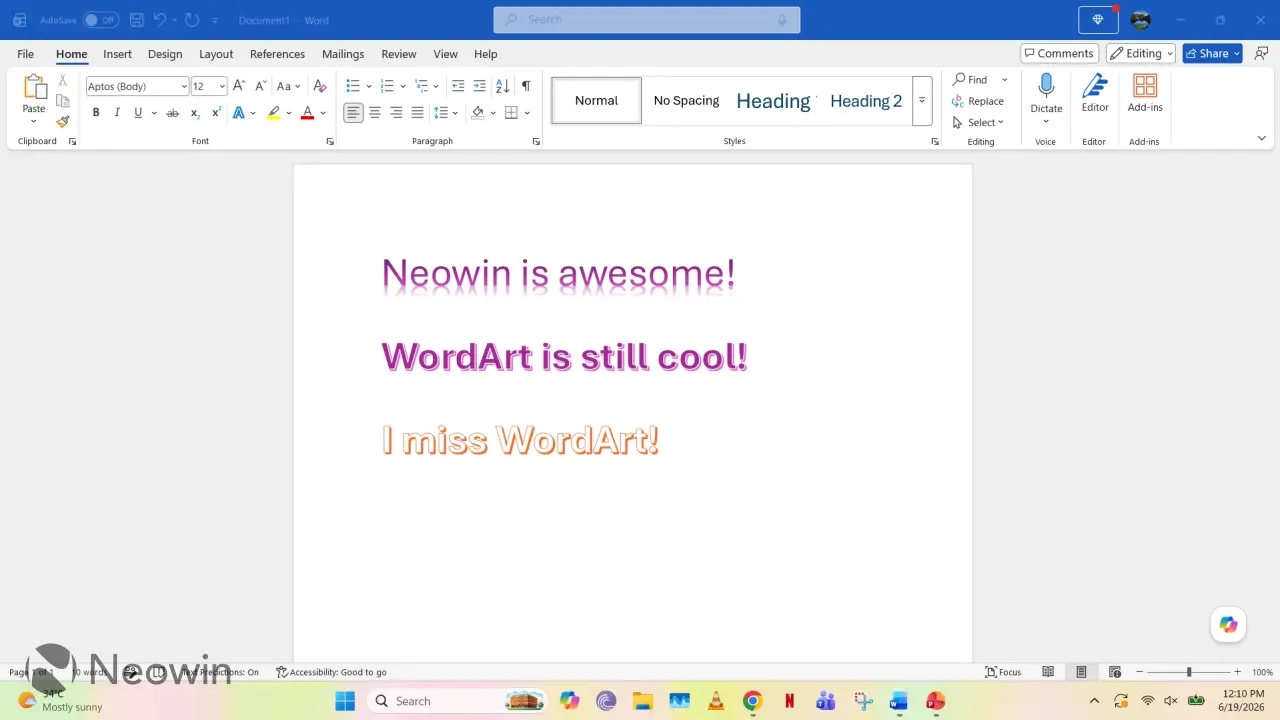Toggle show paragraph marks
1280x720 pixels.
click(526, 86)
